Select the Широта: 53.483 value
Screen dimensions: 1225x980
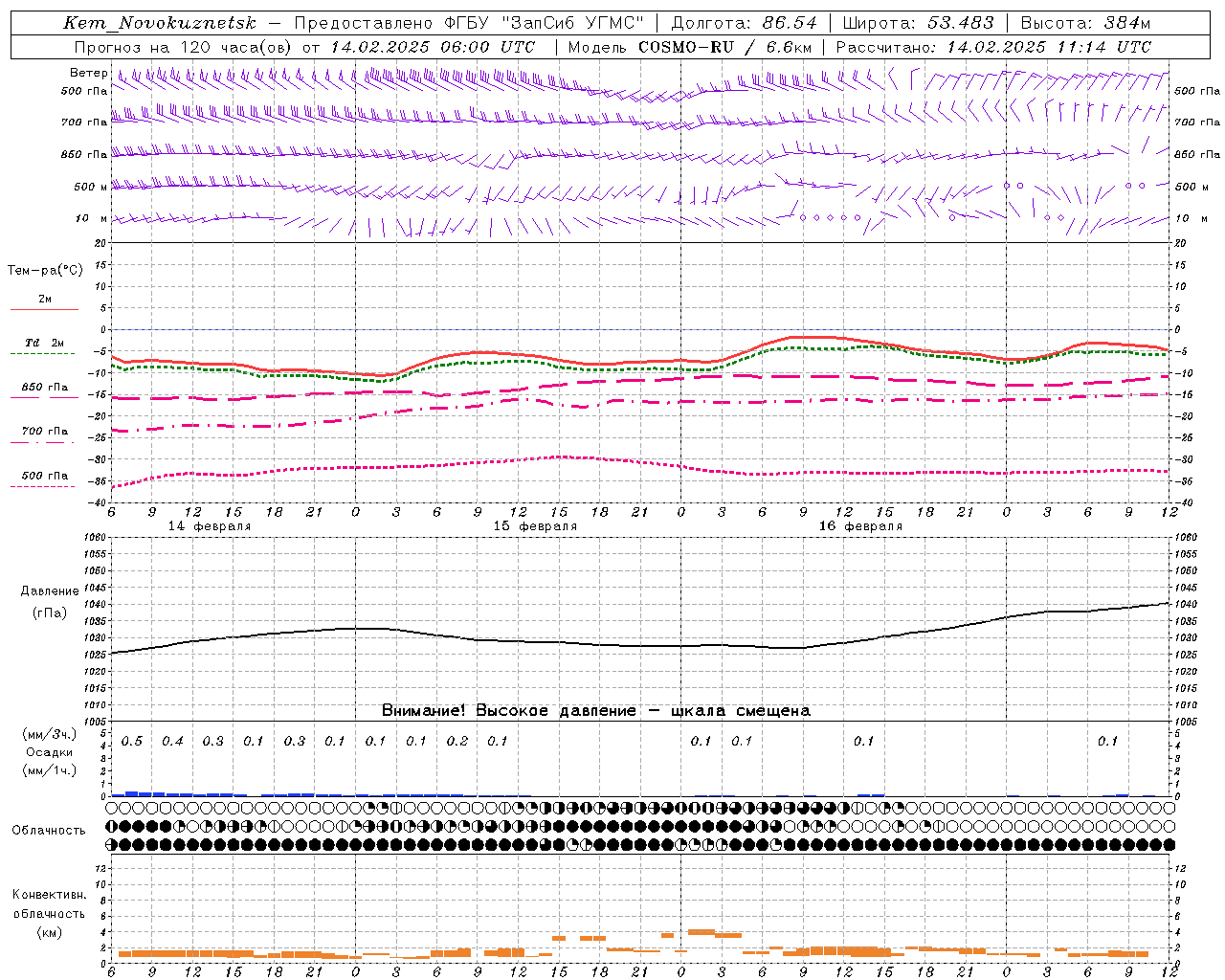(x=919, y=23)
